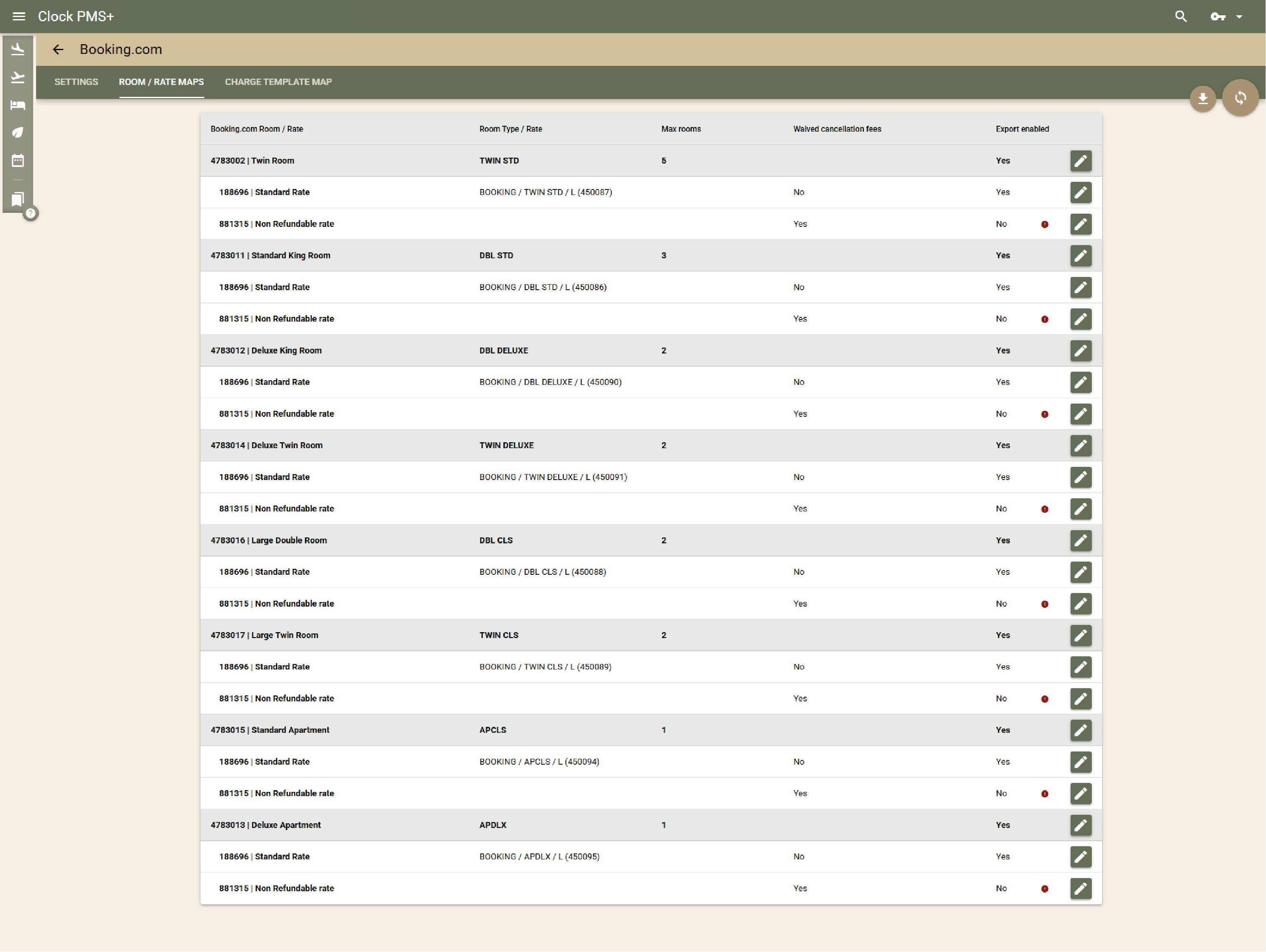1266x952 pixels.
Task: Click the Clock PMS+ title
Action: [x=76, y=16]
